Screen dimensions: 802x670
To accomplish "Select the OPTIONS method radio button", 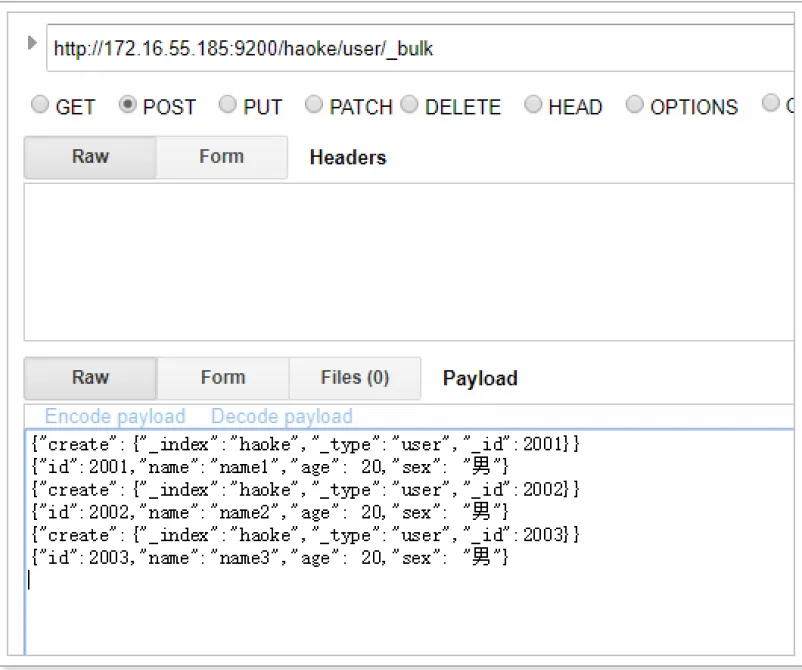I will (634, 104).
